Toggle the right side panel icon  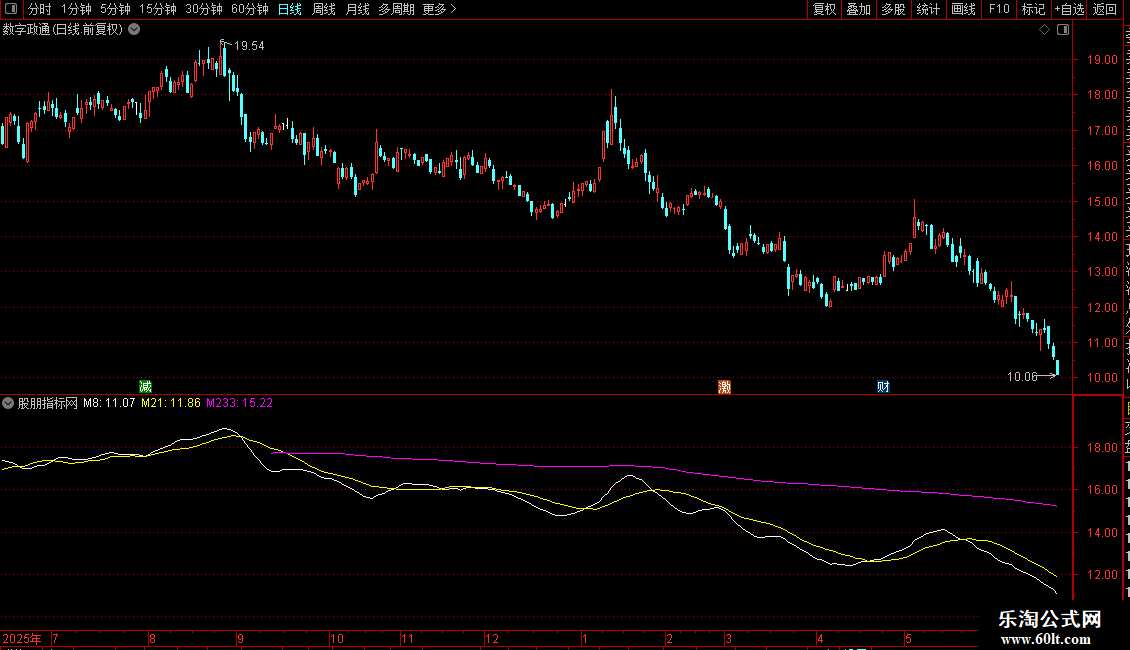(x=1063, y=30)
